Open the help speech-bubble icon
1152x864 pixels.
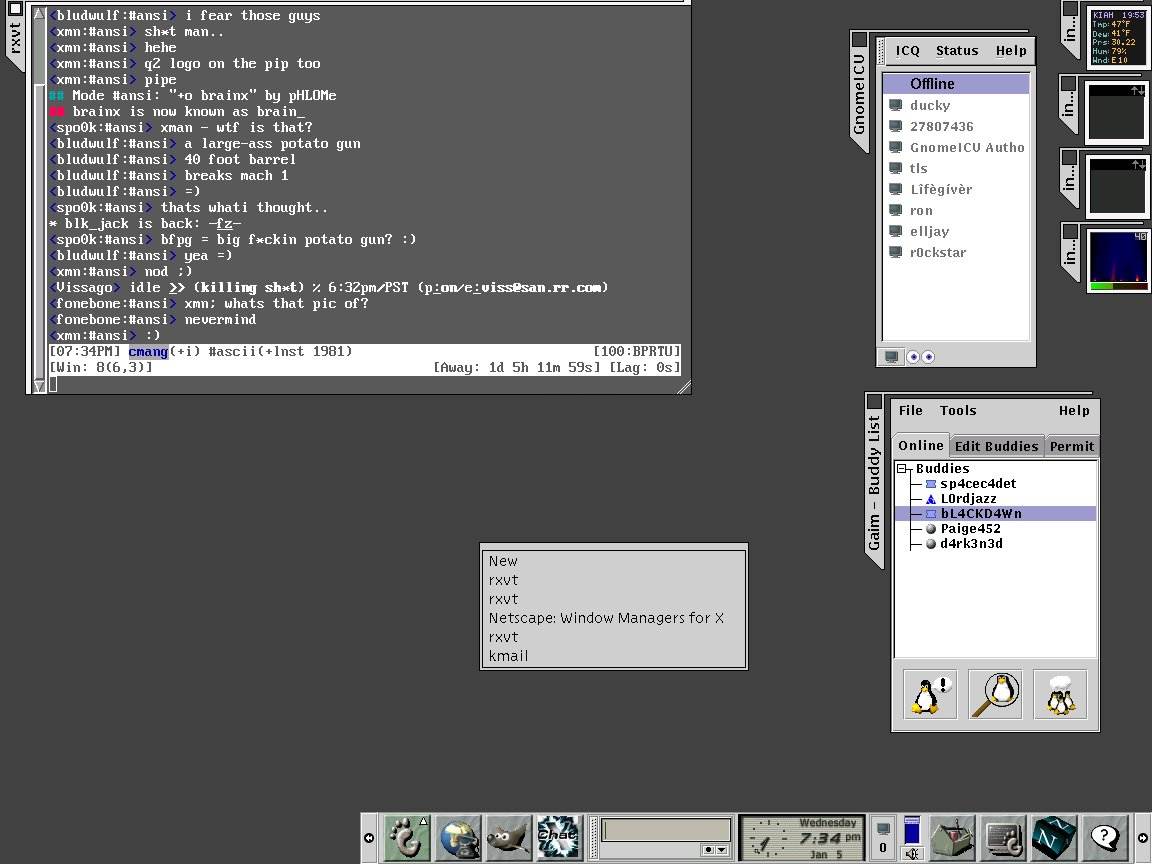(1104, 838)
